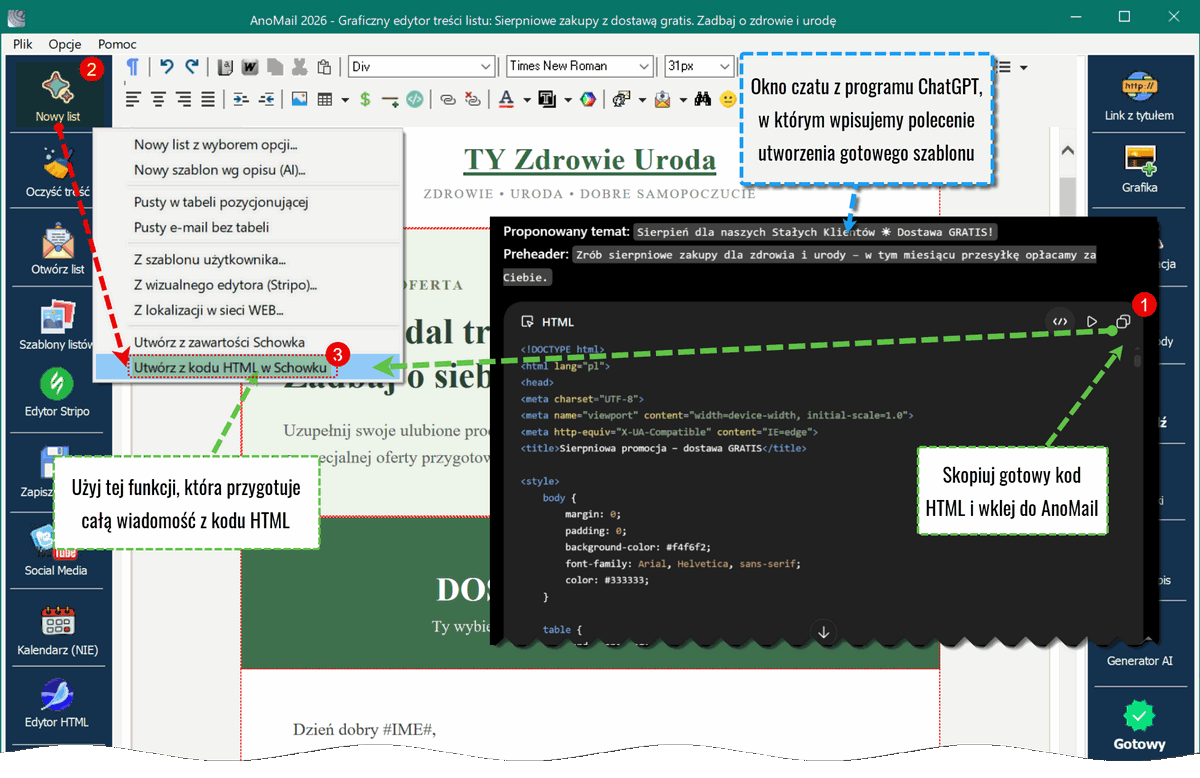Open the Pomoc menu
Screen dimensions: 1200x778
[x=117, y=44]
